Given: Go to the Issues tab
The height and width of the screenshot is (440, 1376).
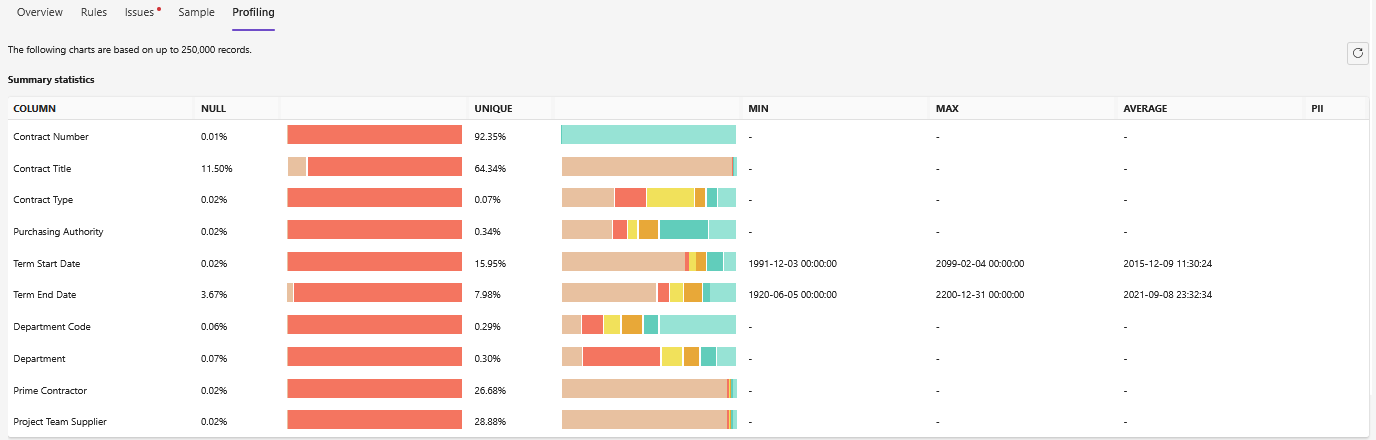Looking at the screenshot, I should (140, 12).
